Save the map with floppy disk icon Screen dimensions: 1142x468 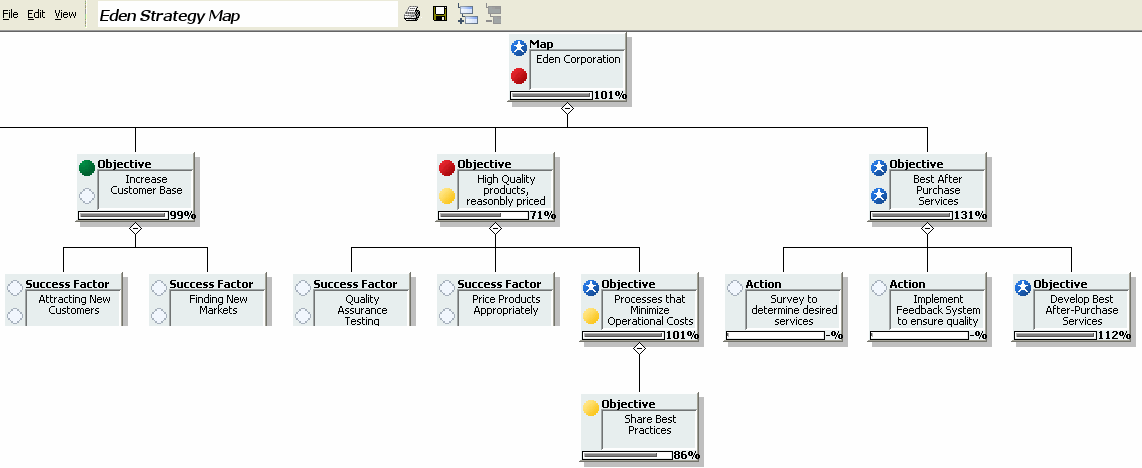pyautogui.click(x=440, y=14)
